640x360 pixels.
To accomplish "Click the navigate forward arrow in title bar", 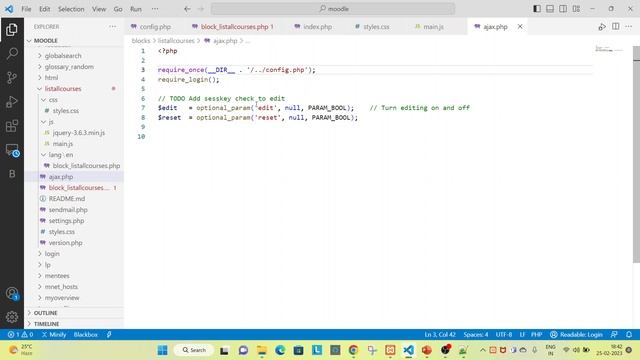I will pos(200,9).
